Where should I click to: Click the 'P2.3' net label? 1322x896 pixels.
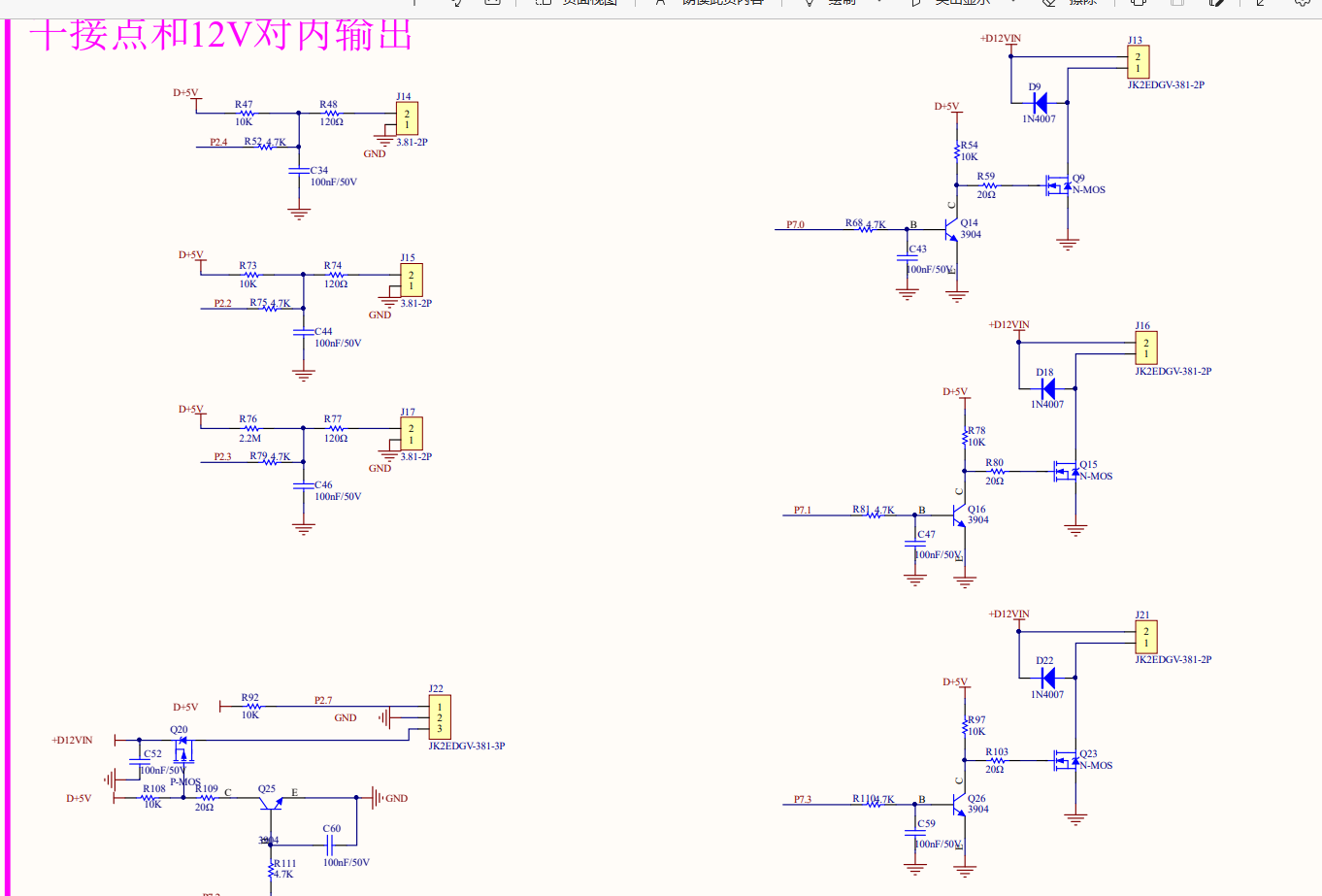(x=223, y=456)
